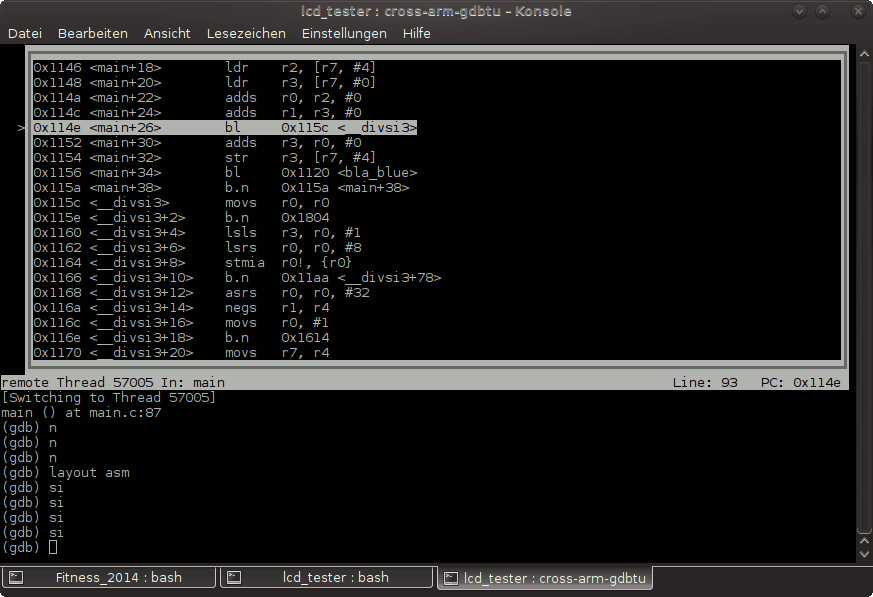The width and height of the screenshot is (873, 597).
Task: Open the Bearbeiten menu
Action: [92, 33]
